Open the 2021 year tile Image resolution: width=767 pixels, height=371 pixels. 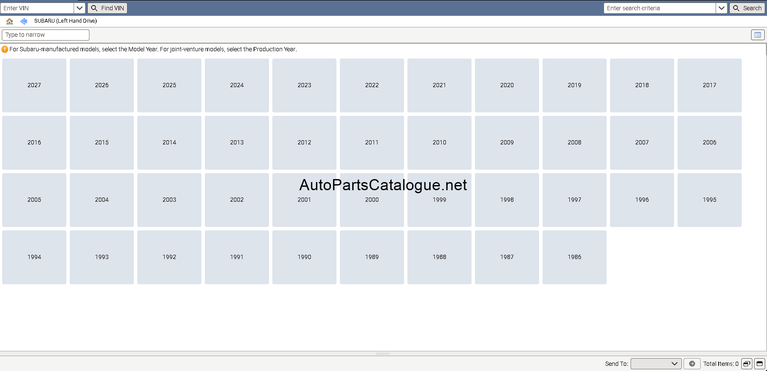tap(439, 85)
